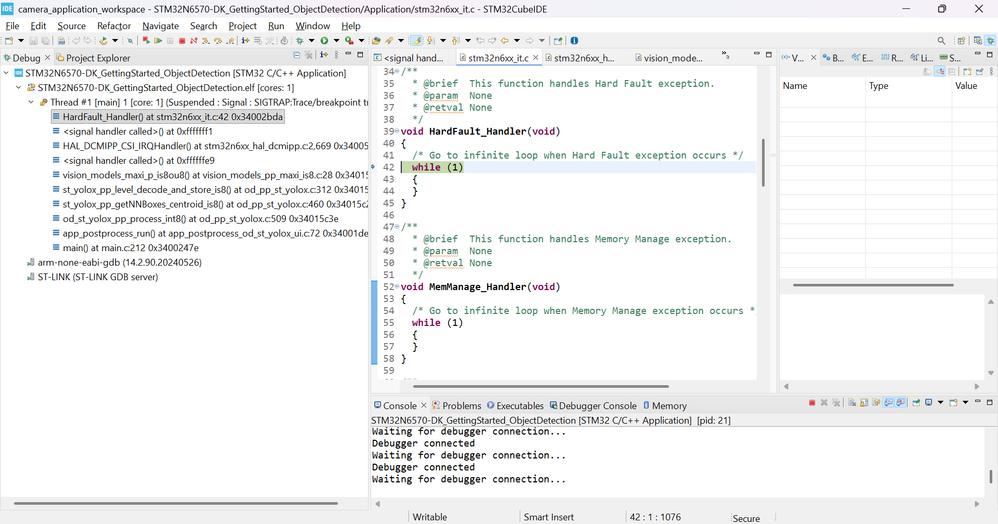Toggle Show Console on standard output change

point(888,403)
